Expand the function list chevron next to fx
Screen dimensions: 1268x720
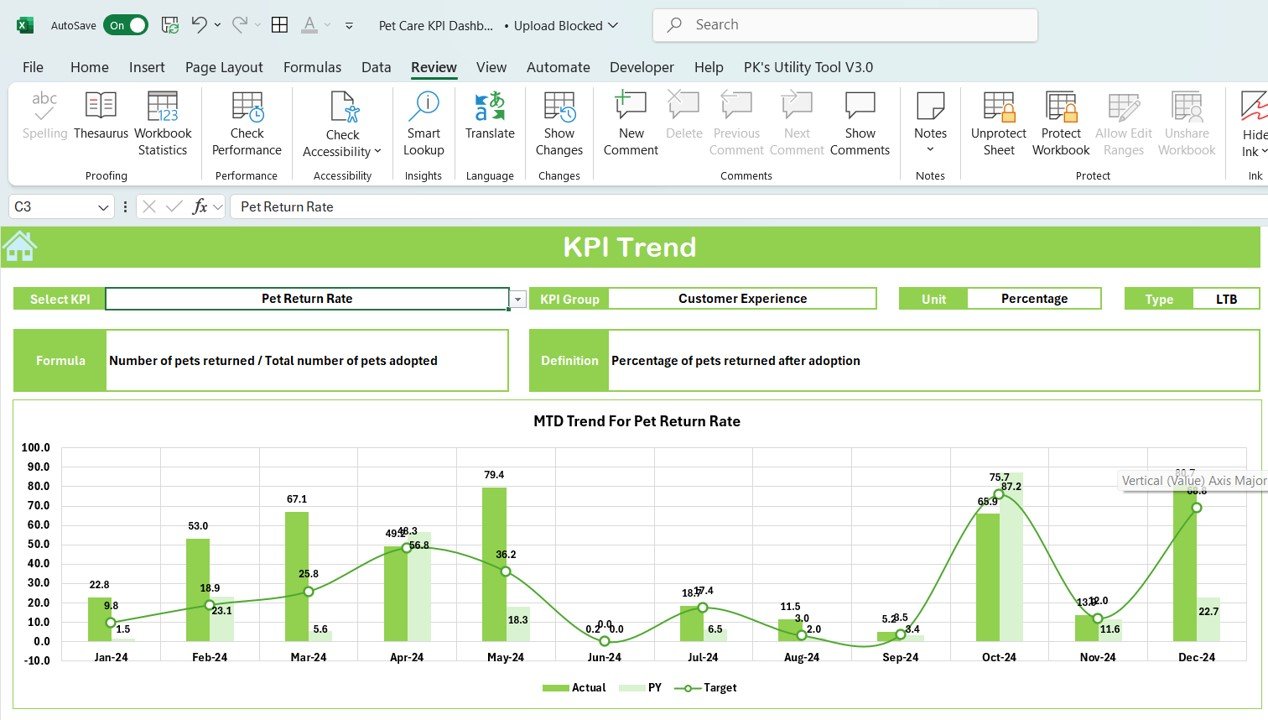point(218,207)
